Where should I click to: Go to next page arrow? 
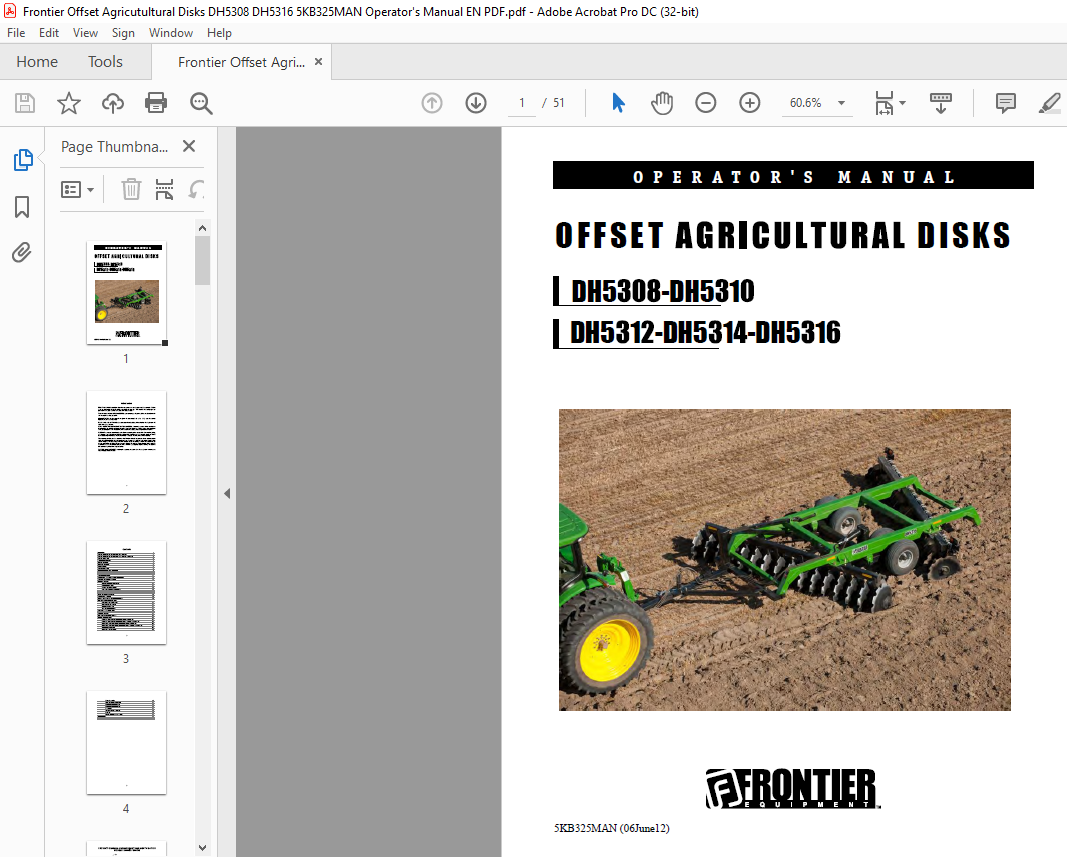tap(476, 103)
